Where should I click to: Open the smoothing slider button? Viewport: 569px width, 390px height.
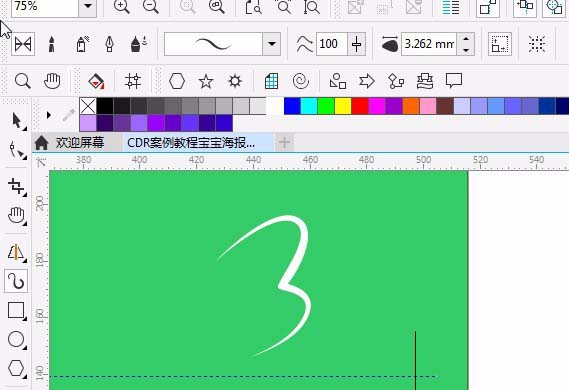tap(356, 44)
